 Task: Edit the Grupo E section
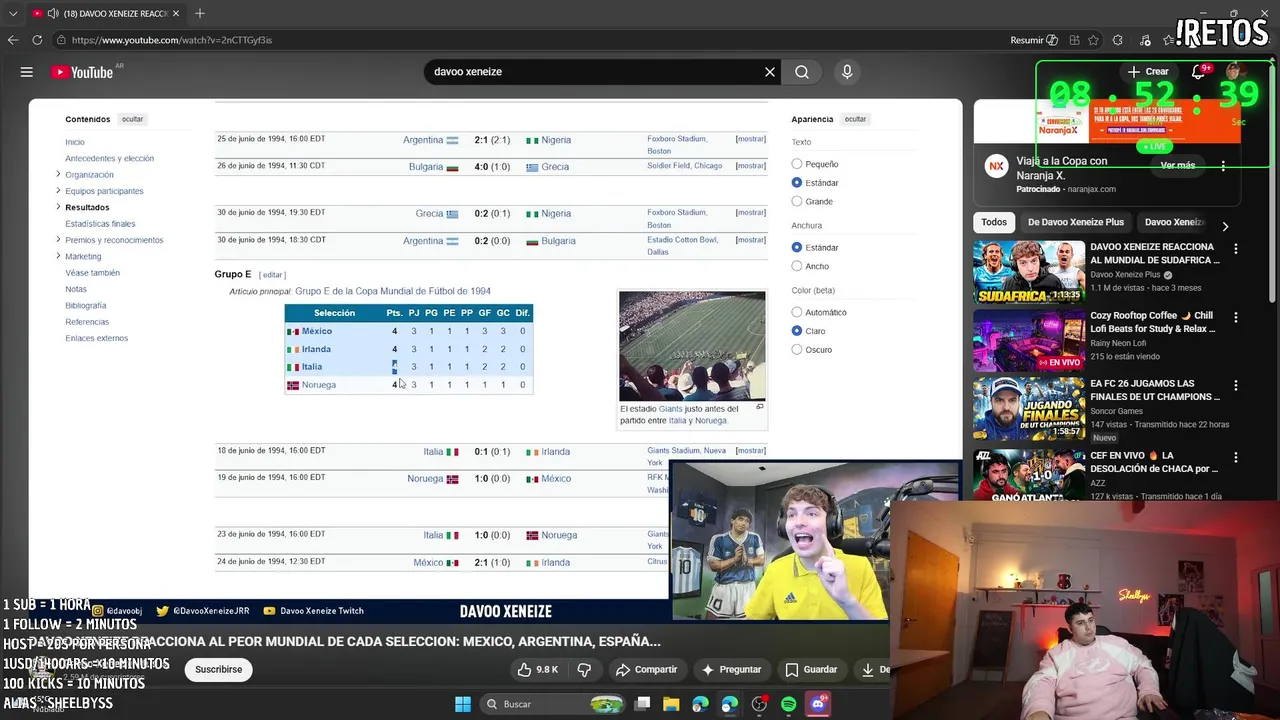pyautogui.click(x=273, y=275)
